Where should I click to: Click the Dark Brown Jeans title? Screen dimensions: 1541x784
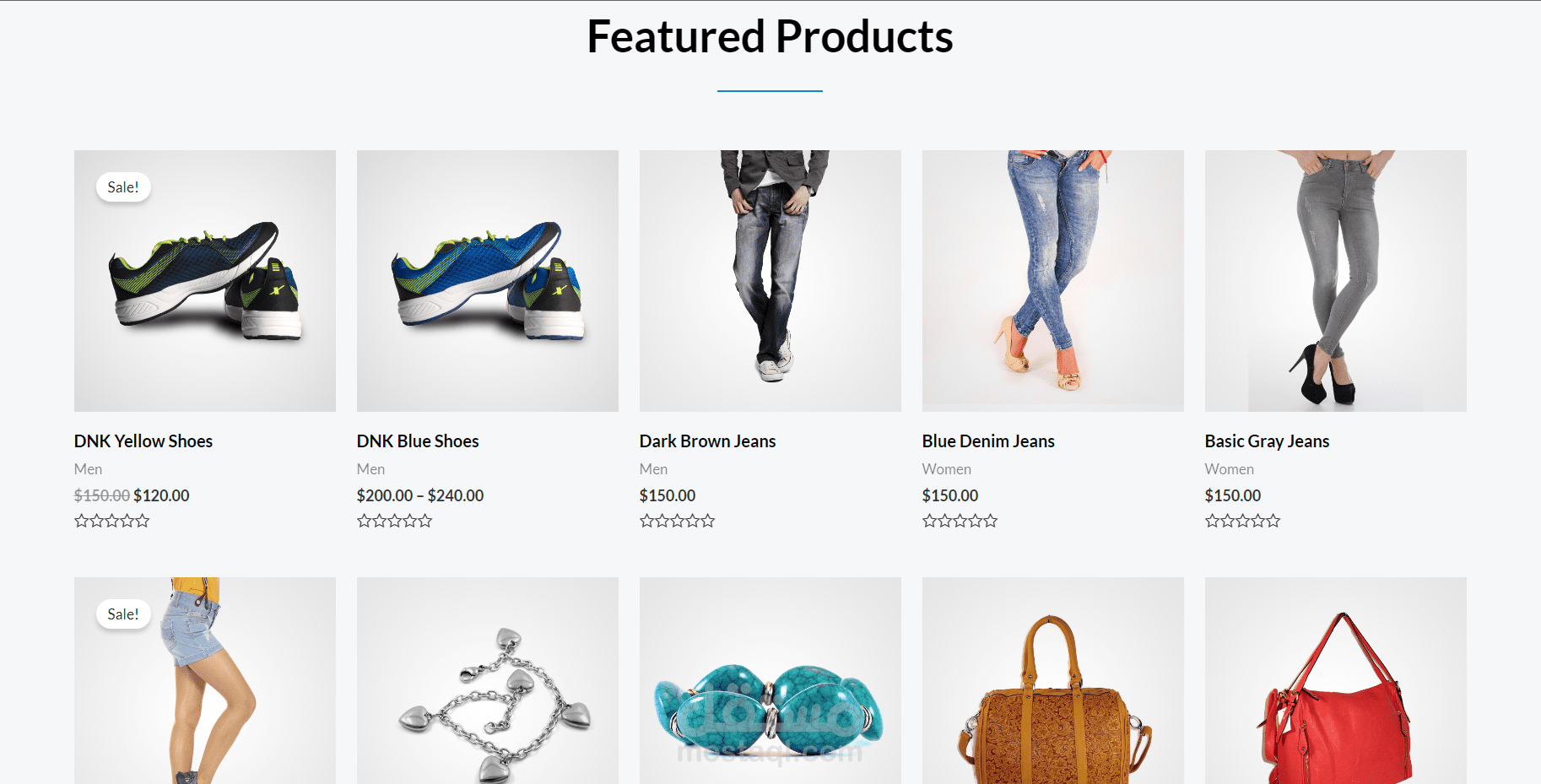click(707, 441)
